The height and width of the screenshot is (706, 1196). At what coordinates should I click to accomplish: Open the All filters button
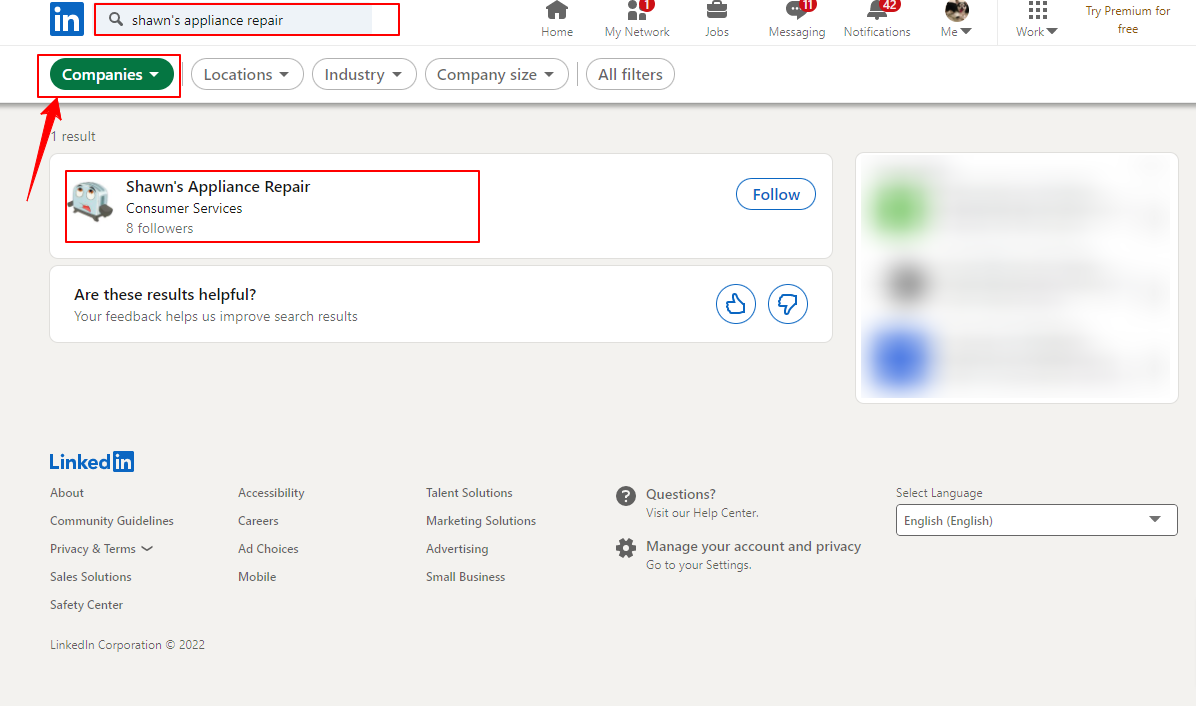coord(630,75)
